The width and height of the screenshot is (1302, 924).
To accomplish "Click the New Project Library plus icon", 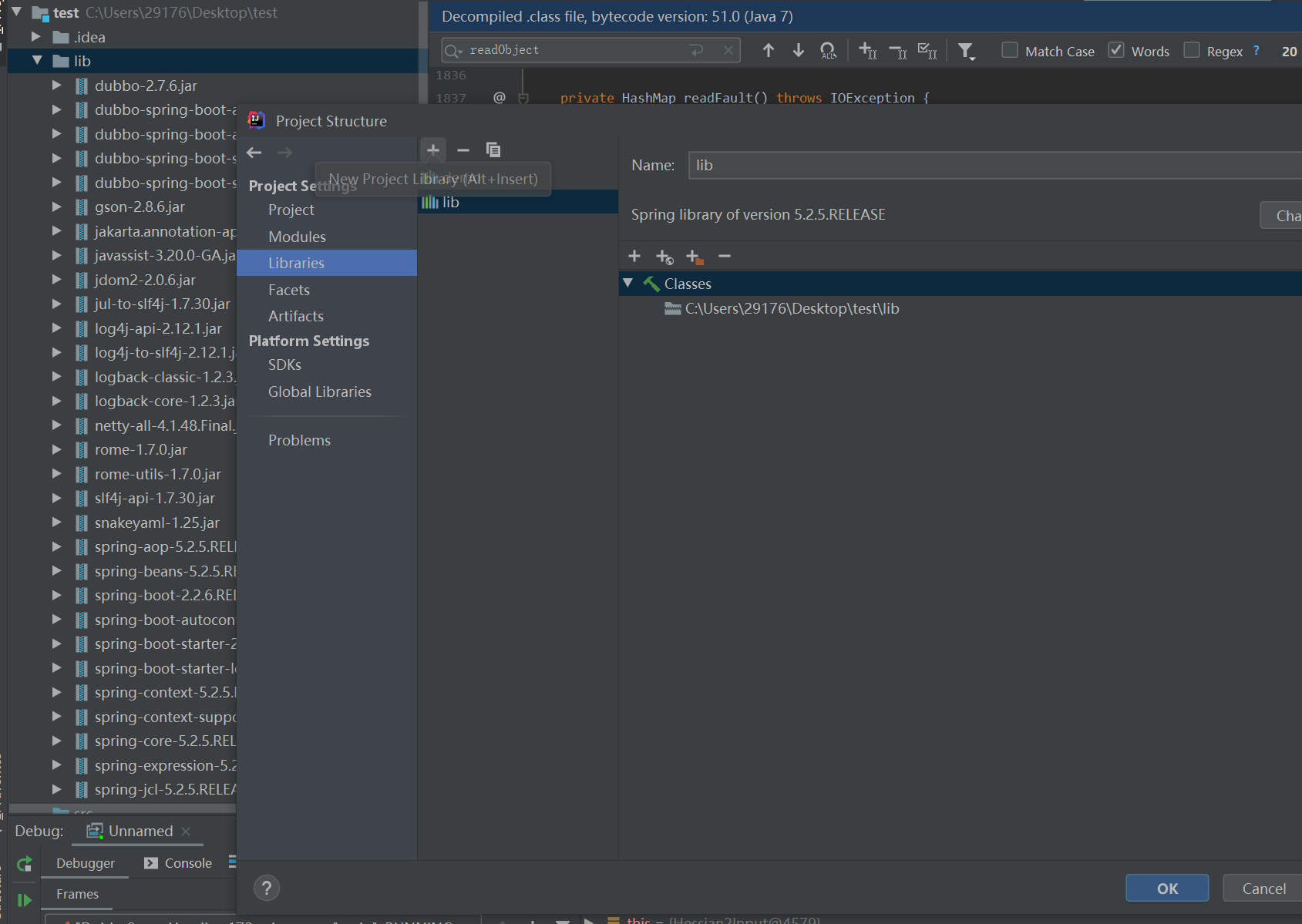I will pos(433,150).
